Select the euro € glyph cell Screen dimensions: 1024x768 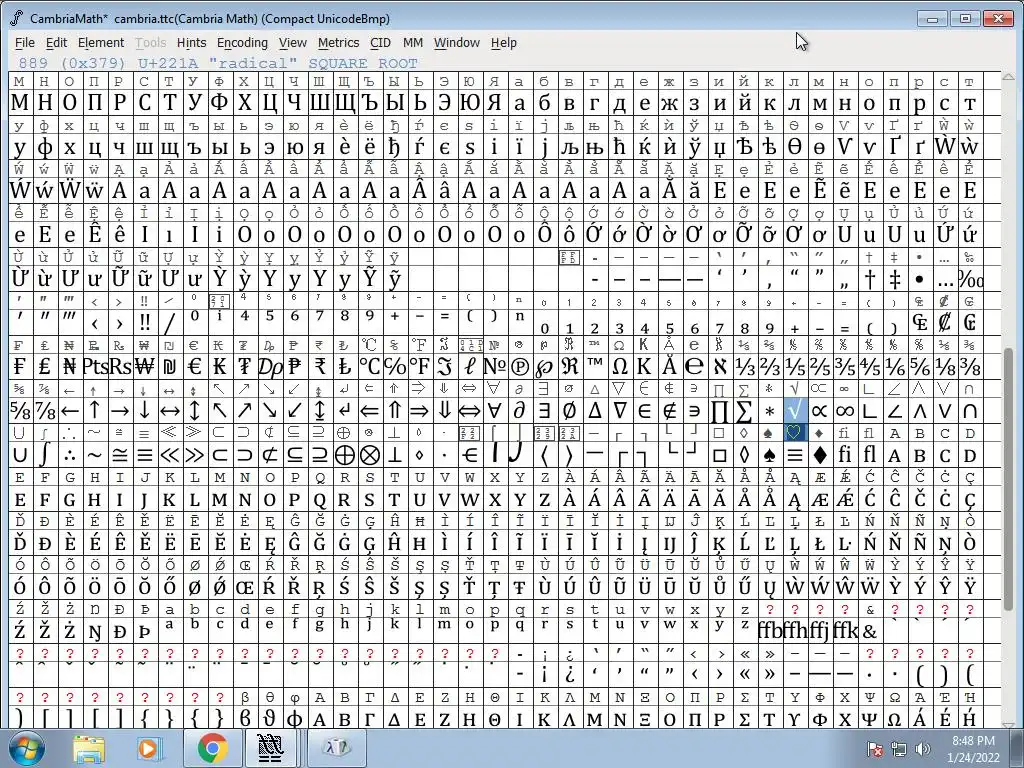[195, 366]
